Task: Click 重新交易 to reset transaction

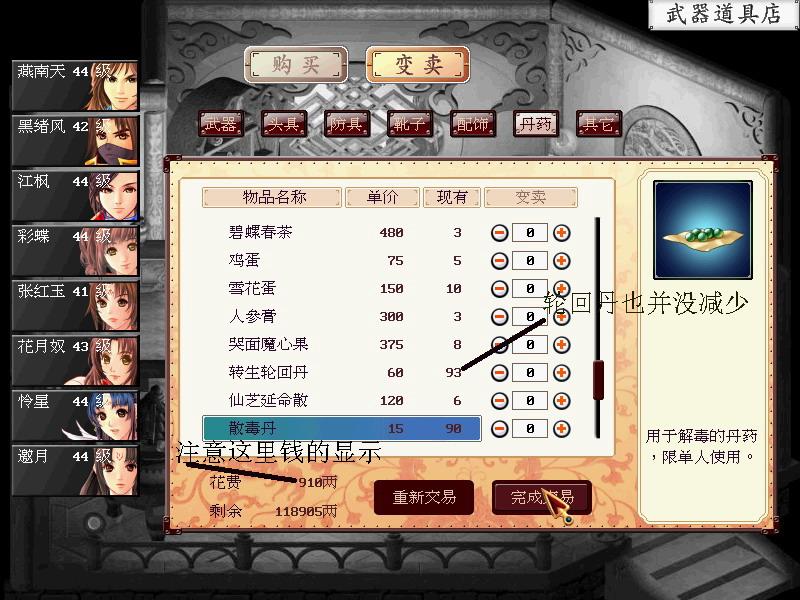Action: point(424,497)
